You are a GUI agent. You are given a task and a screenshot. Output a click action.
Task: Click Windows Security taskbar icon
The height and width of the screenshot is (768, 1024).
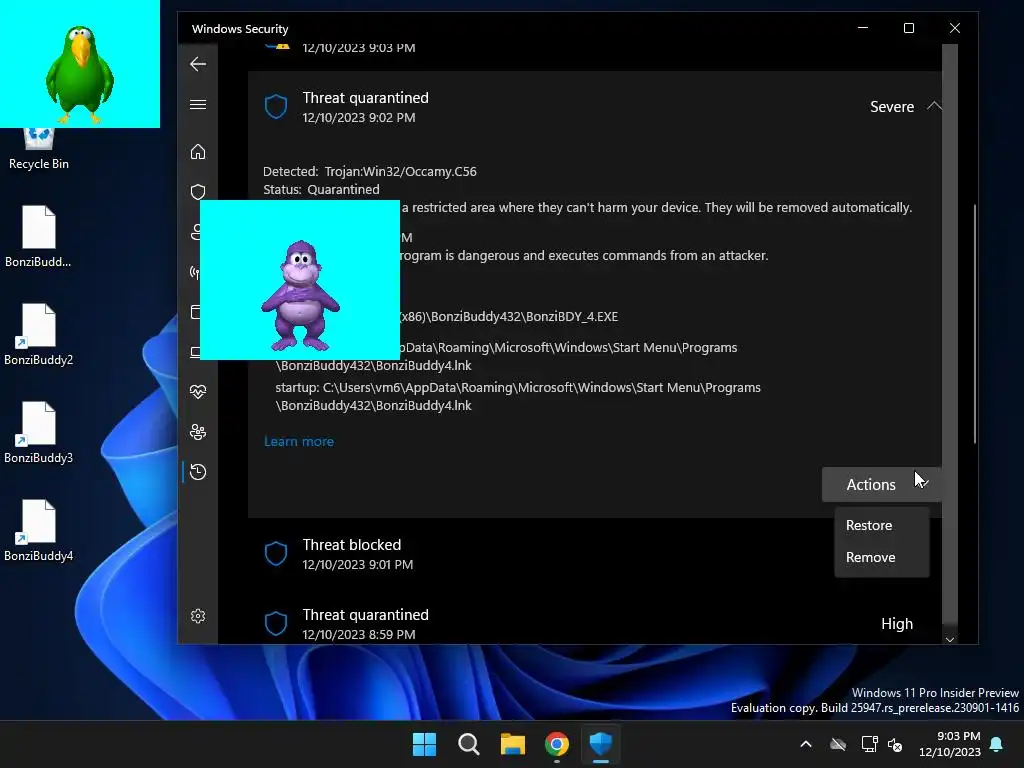point(601,744)
